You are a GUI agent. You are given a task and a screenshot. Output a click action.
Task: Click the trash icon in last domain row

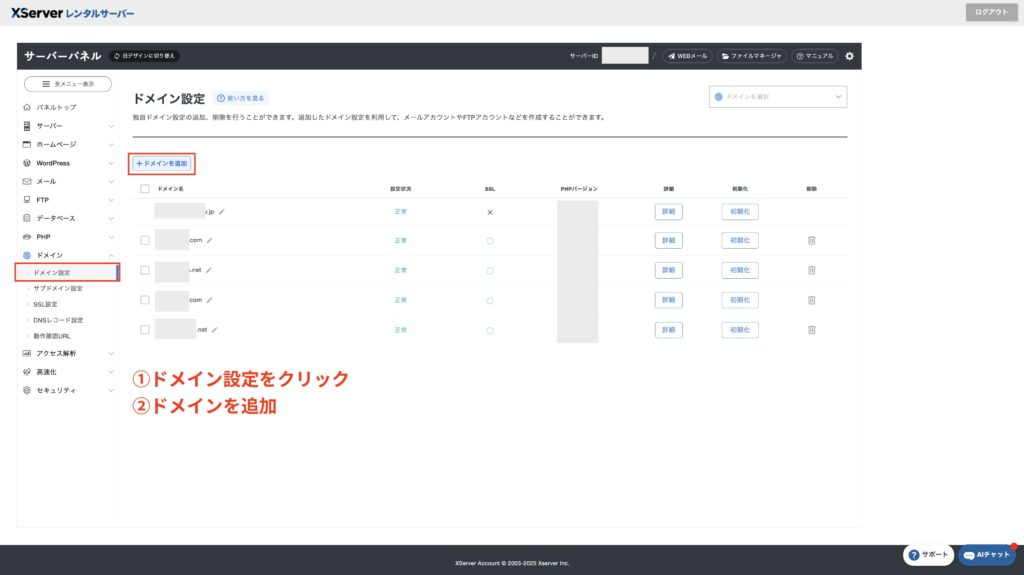(812, 330)
